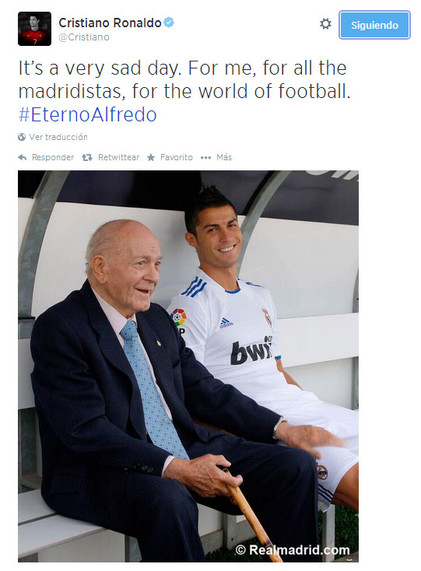Click the tweet text about a sad day
Viewport: 421px width, 571px height.
(184, 79)
